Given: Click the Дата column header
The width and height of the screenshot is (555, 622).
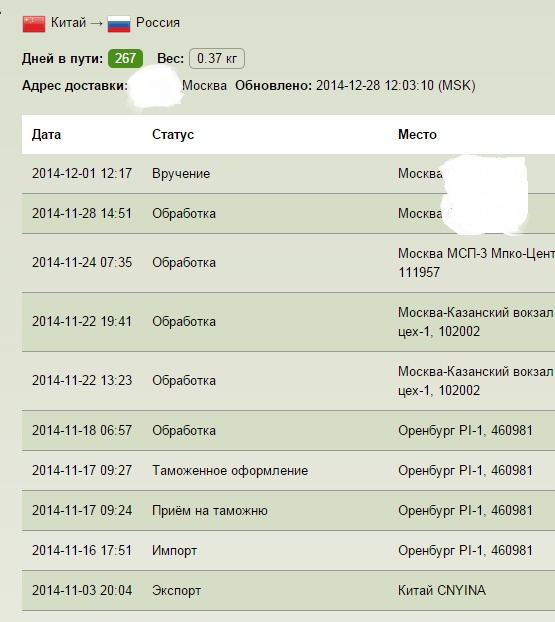Looking at the screenshot, I should 46,134.
